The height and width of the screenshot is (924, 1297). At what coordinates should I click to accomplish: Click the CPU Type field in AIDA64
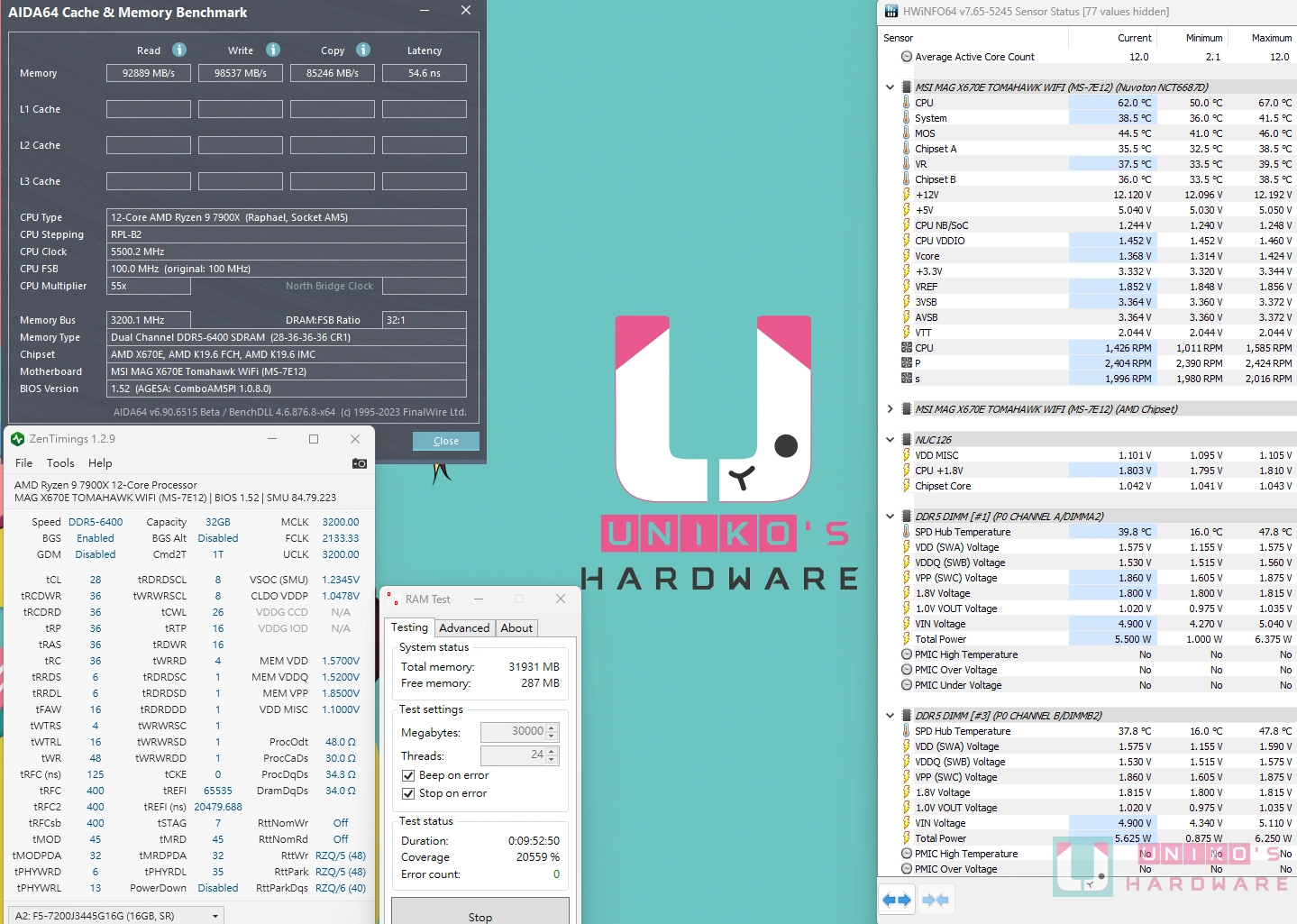(287, 217)
